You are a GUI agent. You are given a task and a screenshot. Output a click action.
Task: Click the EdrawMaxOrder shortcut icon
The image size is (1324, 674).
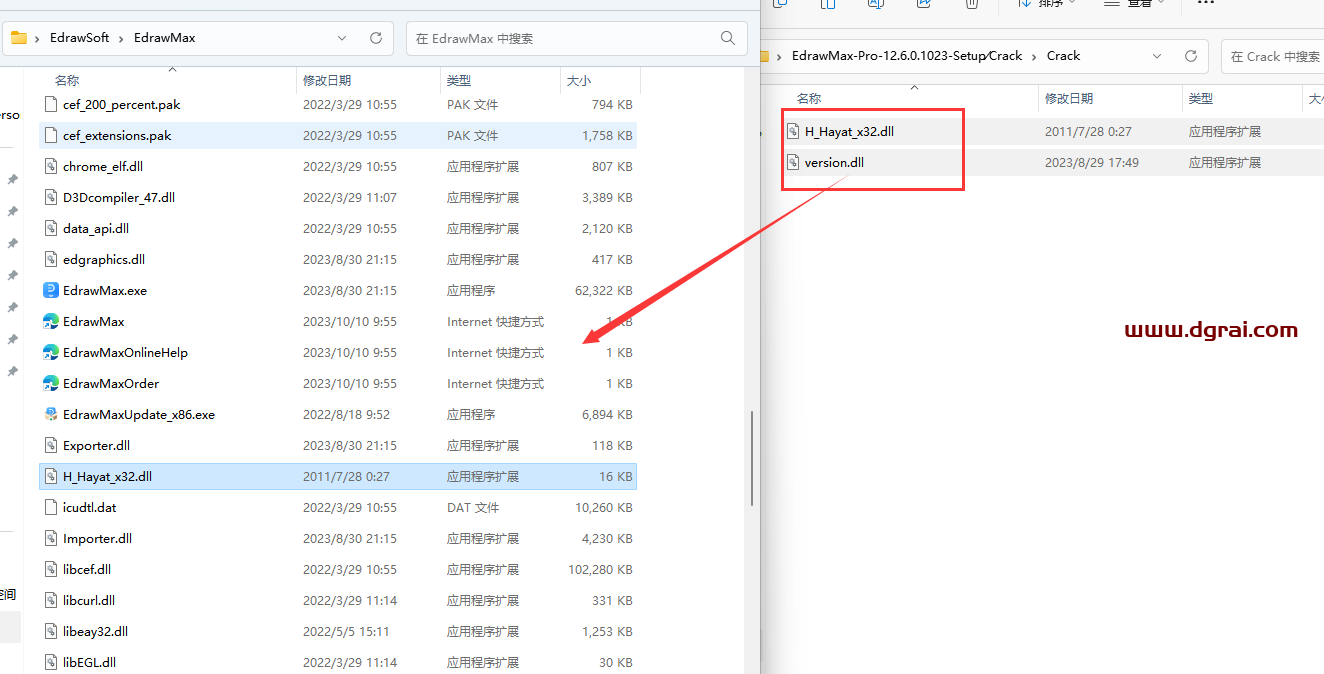coord(52,384)
